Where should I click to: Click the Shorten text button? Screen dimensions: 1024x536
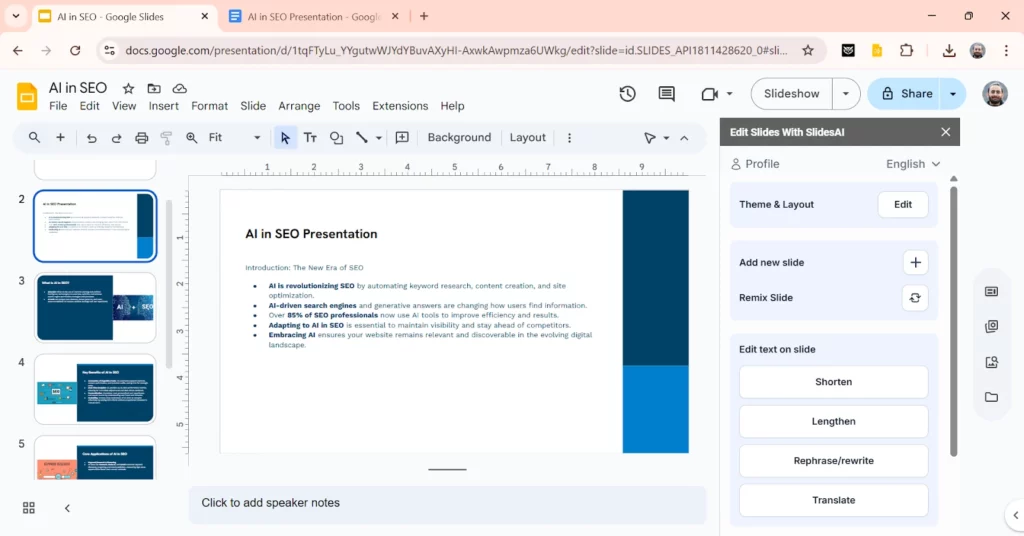click(x=833, y=382)
